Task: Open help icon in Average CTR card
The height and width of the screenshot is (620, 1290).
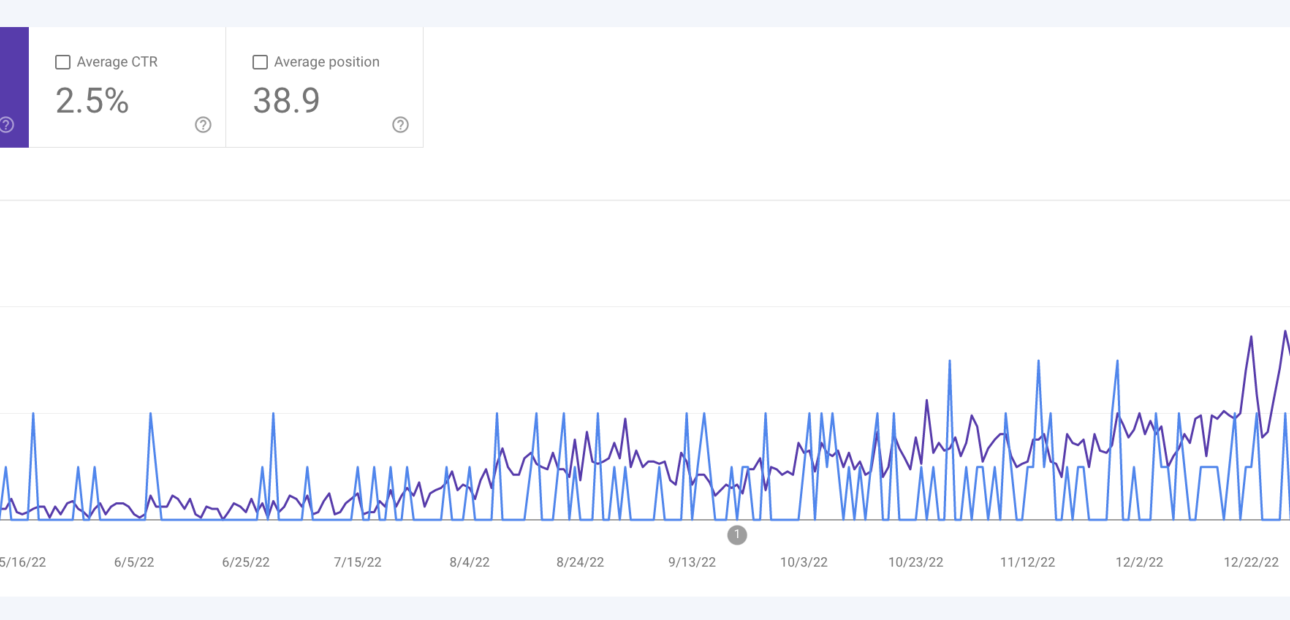Action: coord(203,125)
